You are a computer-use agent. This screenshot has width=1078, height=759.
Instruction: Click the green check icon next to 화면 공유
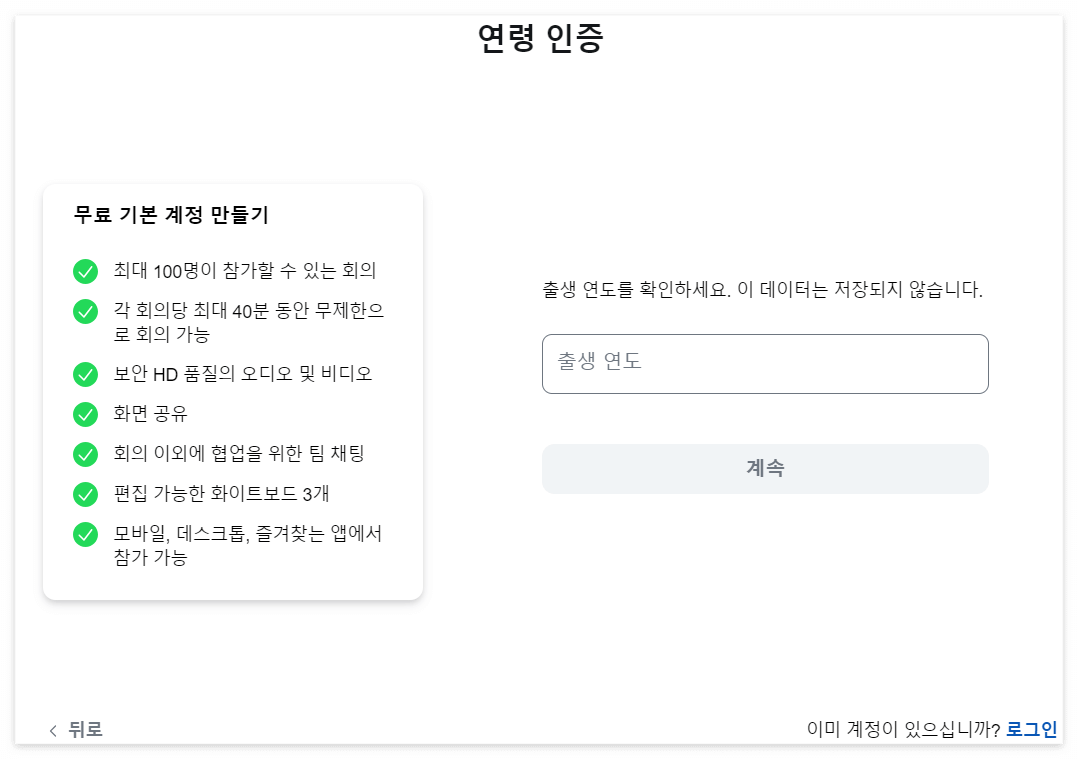(x=85, y=414)
